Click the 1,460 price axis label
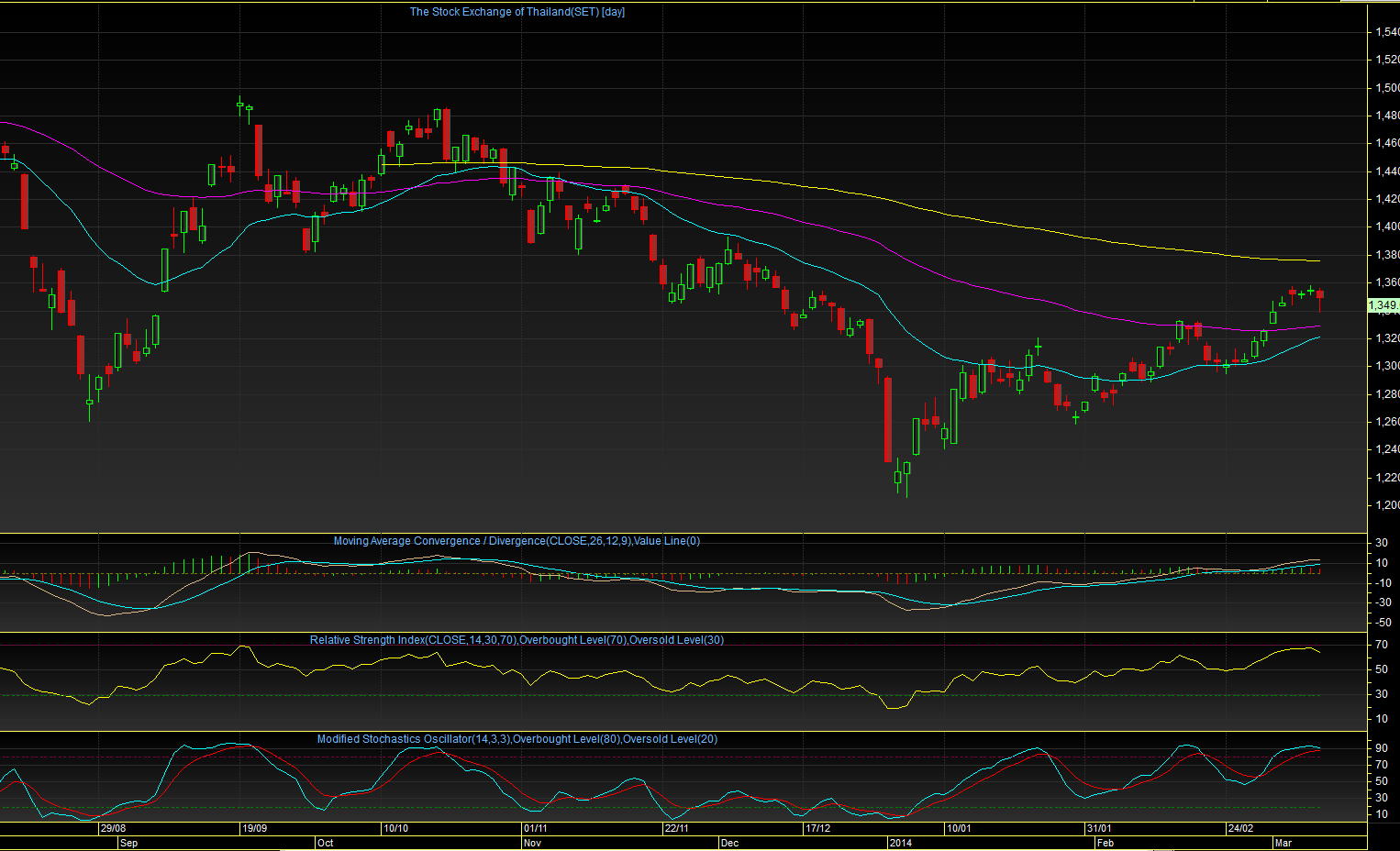This screenshot has height=851, width=1400. 1386,143
